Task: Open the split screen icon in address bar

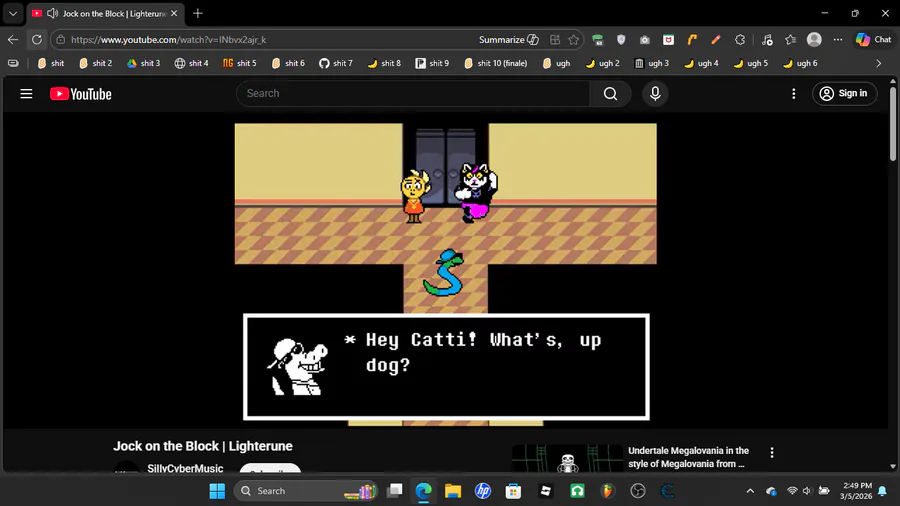Action: coord(554,40)
